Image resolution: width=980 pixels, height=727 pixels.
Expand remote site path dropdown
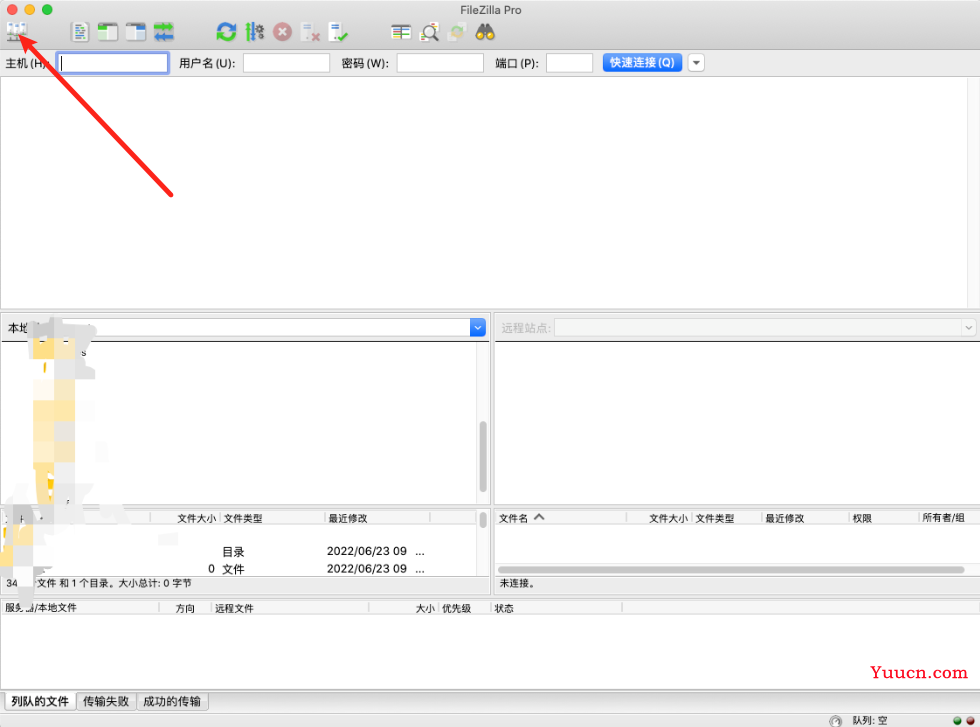[968, 328]
